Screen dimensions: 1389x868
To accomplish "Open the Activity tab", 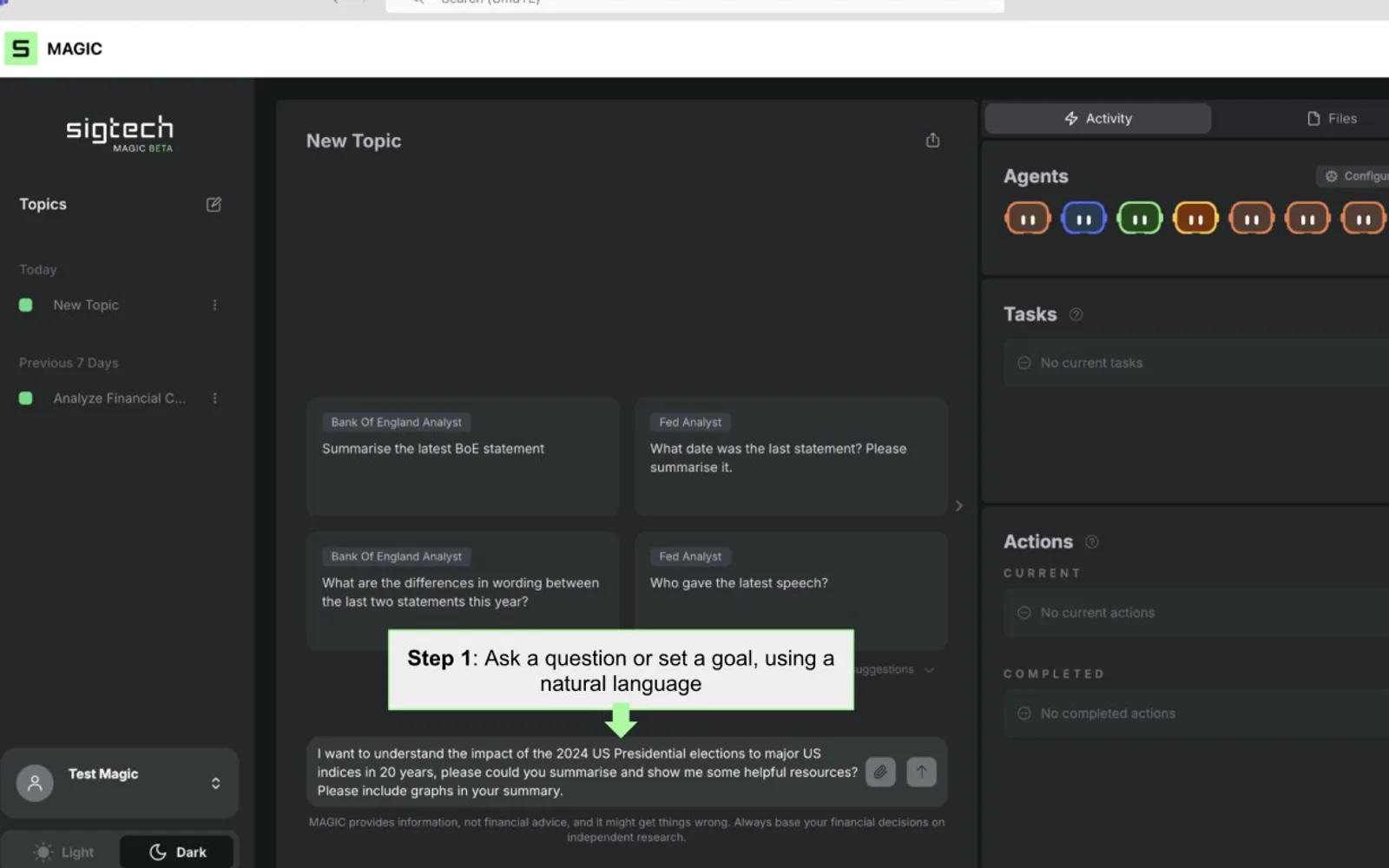I will pyautogui.click(x=1097, y=118).
